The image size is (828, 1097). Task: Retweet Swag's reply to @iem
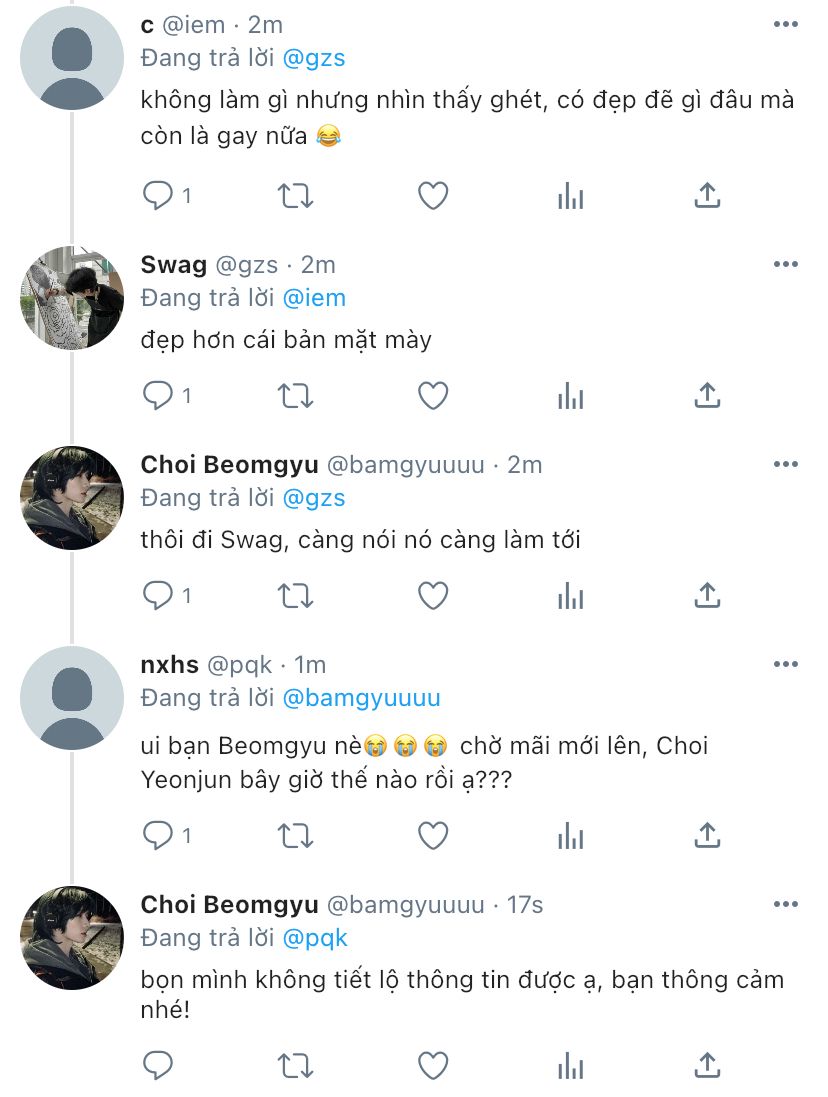pos(295,396)
